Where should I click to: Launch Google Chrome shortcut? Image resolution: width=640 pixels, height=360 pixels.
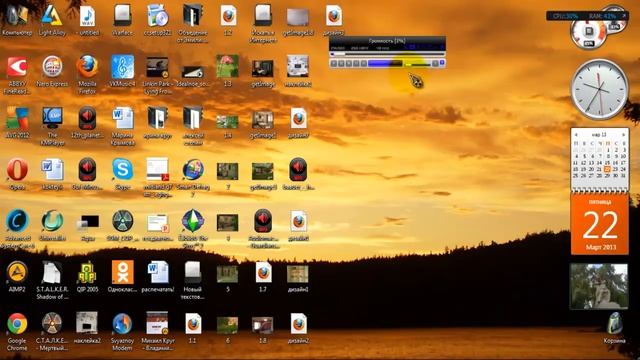coord(17,331)
